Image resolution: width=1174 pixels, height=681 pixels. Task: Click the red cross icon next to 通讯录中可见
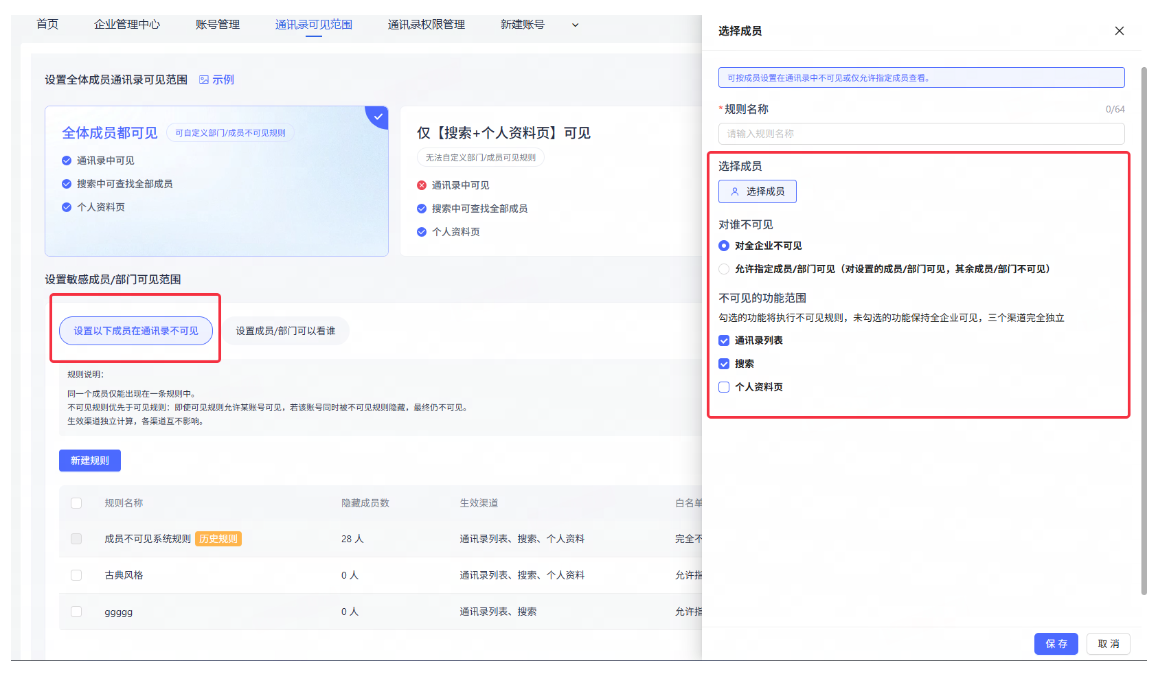tap(422, 186)
